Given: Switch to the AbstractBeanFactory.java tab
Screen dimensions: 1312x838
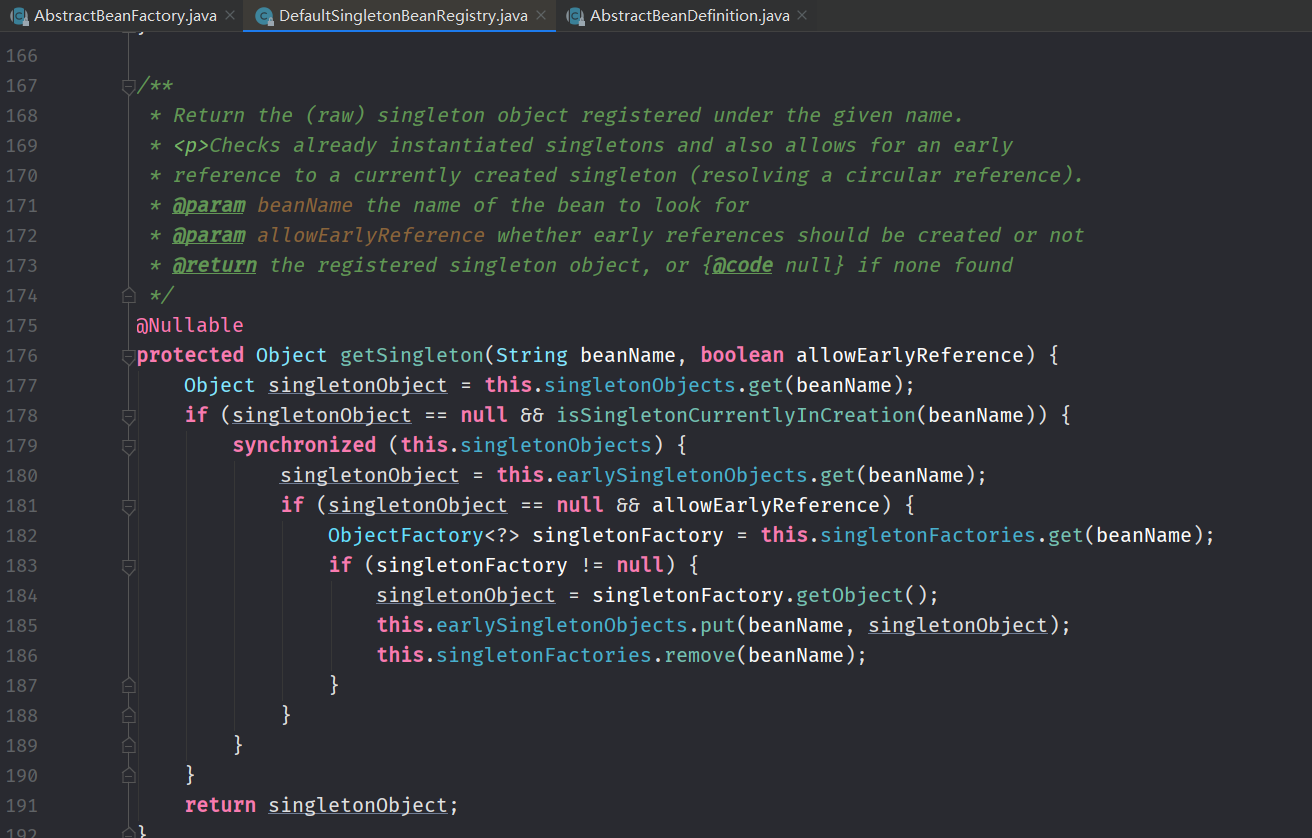Looking at the screenshot, I should (122, 16).
